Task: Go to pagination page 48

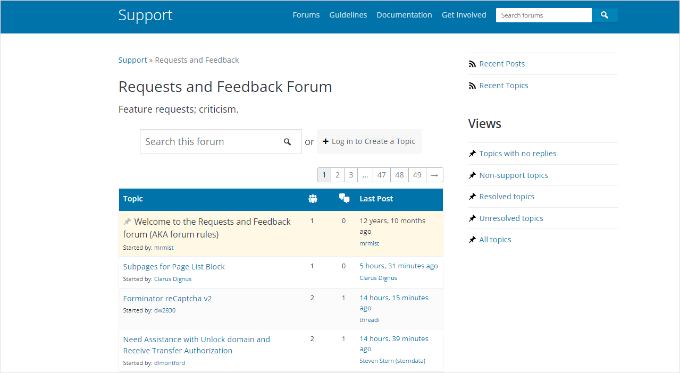Action: (399, 175)
